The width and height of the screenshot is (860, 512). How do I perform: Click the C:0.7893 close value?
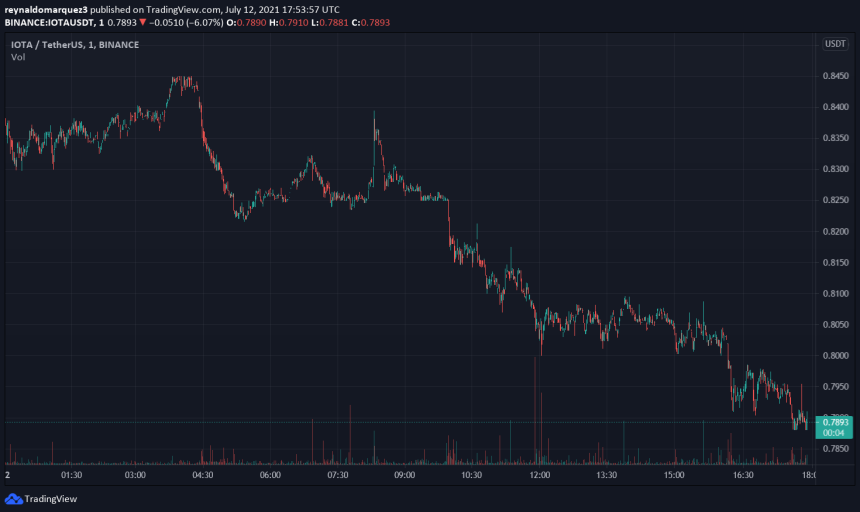pos(371,23)
